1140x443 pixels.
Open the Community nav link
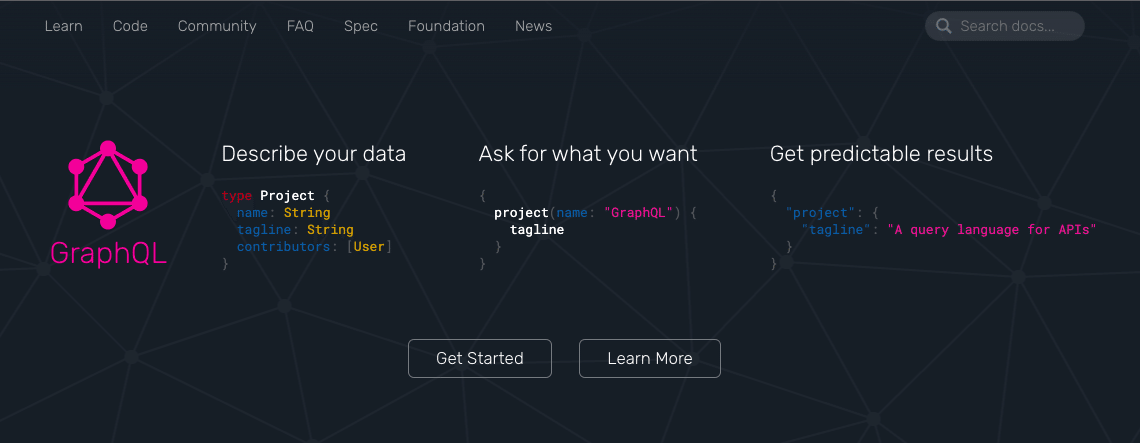[217, 26]
